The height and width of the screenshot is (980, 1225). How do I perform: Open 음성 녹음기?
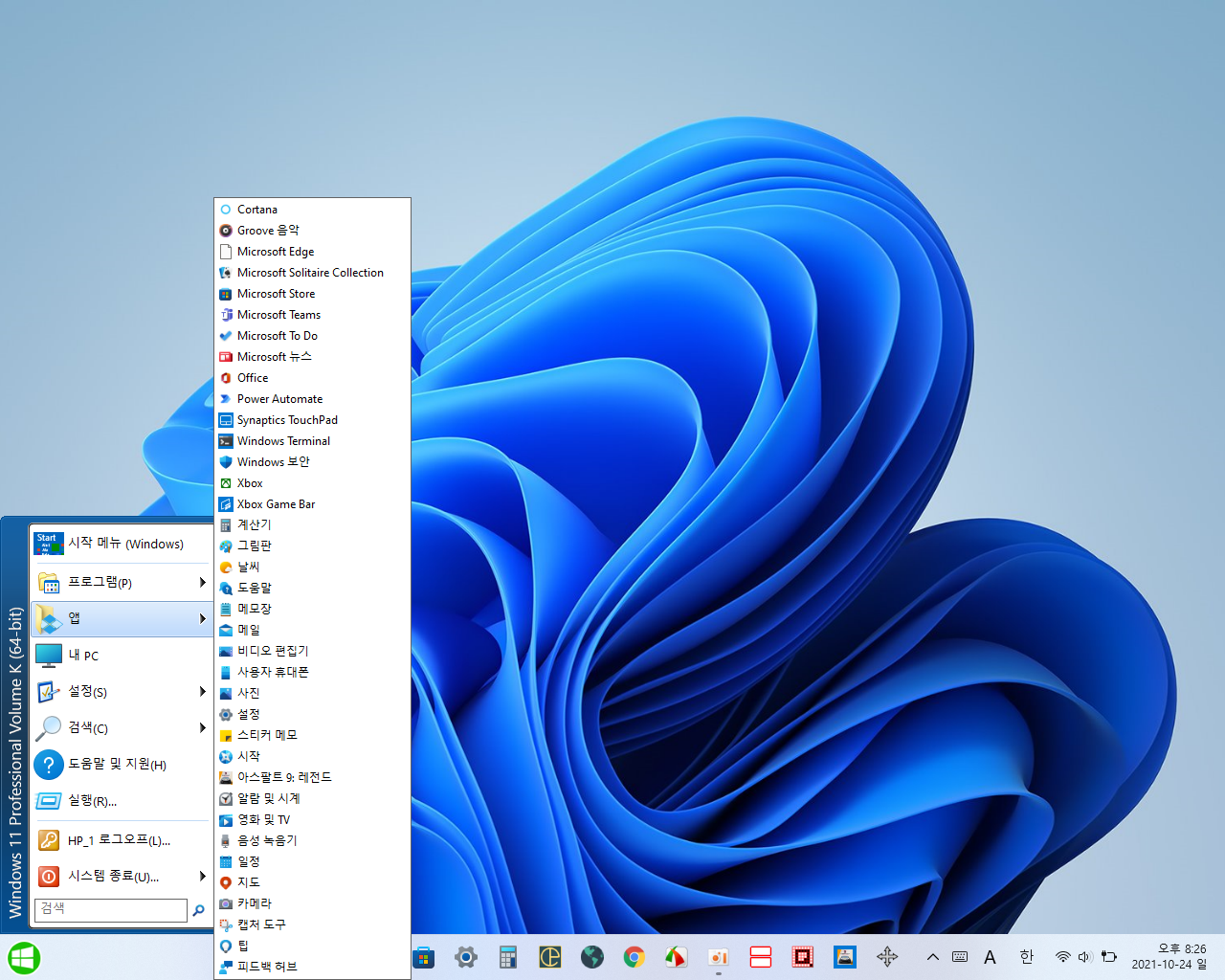point(312,841)
